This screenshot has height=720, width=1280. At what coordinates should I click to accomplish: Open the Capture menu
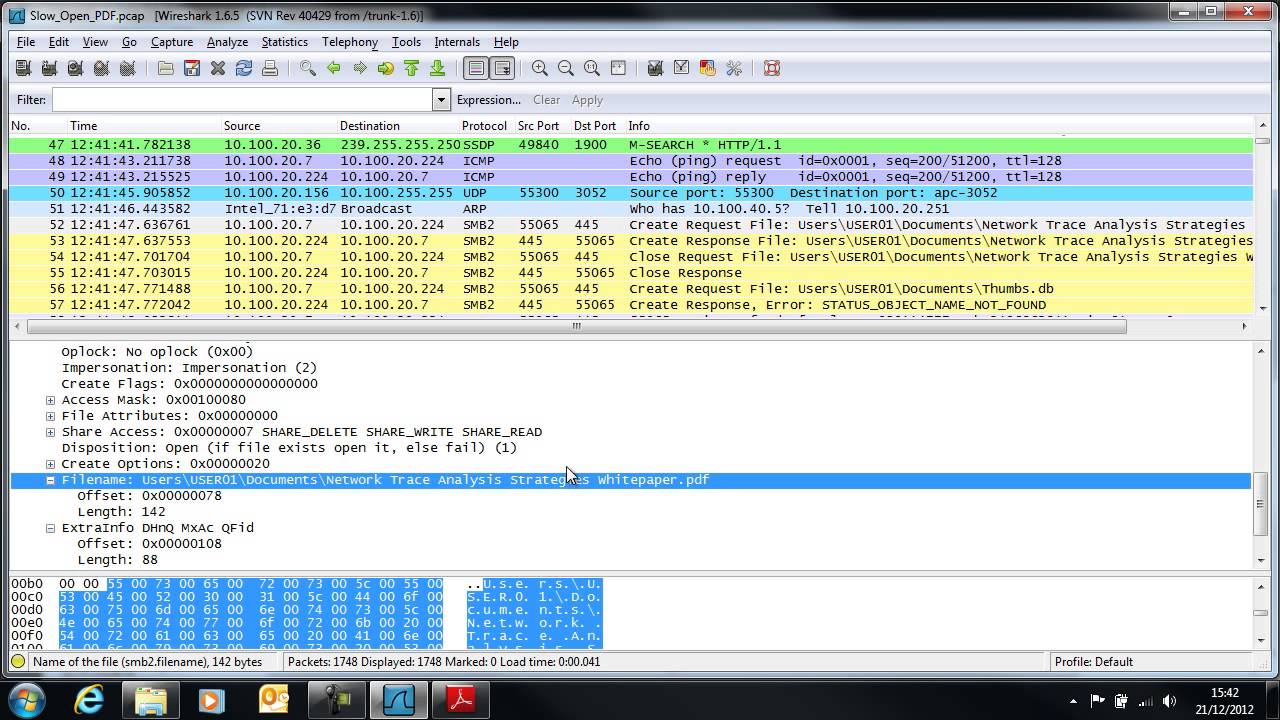[x=172, y=42]
